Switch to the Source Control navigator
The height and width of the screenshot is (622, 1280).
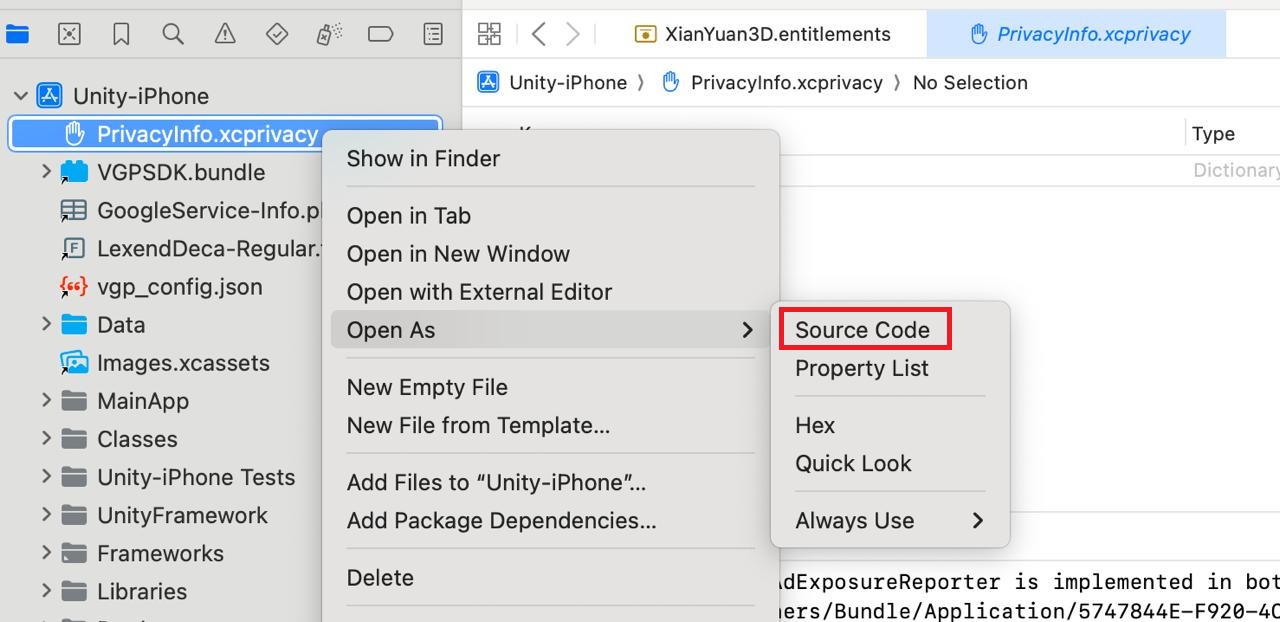[69, 34]
